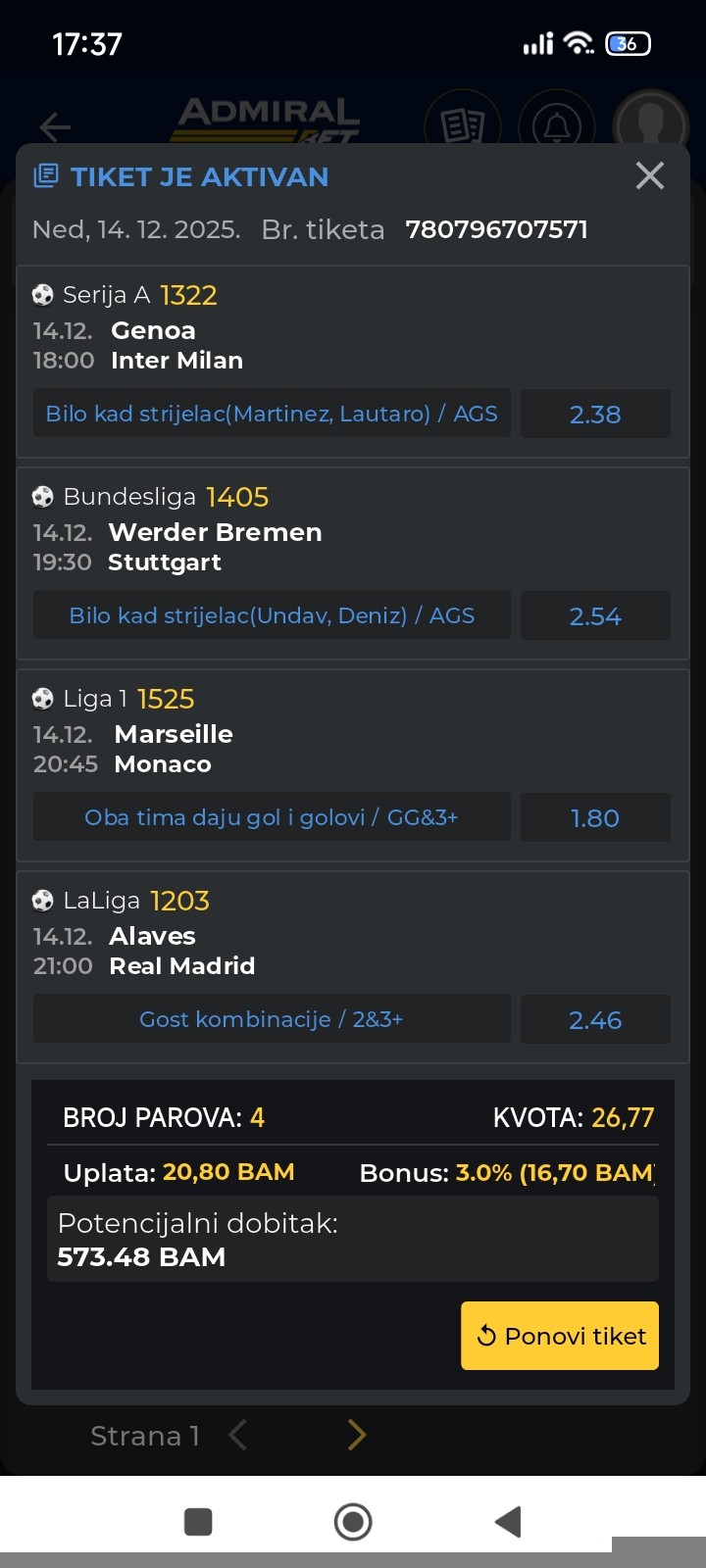Tap the 2.54 odds for Undav
Image resolution: width=706 pixels, height=1568 pixels.
click(595, 615)
